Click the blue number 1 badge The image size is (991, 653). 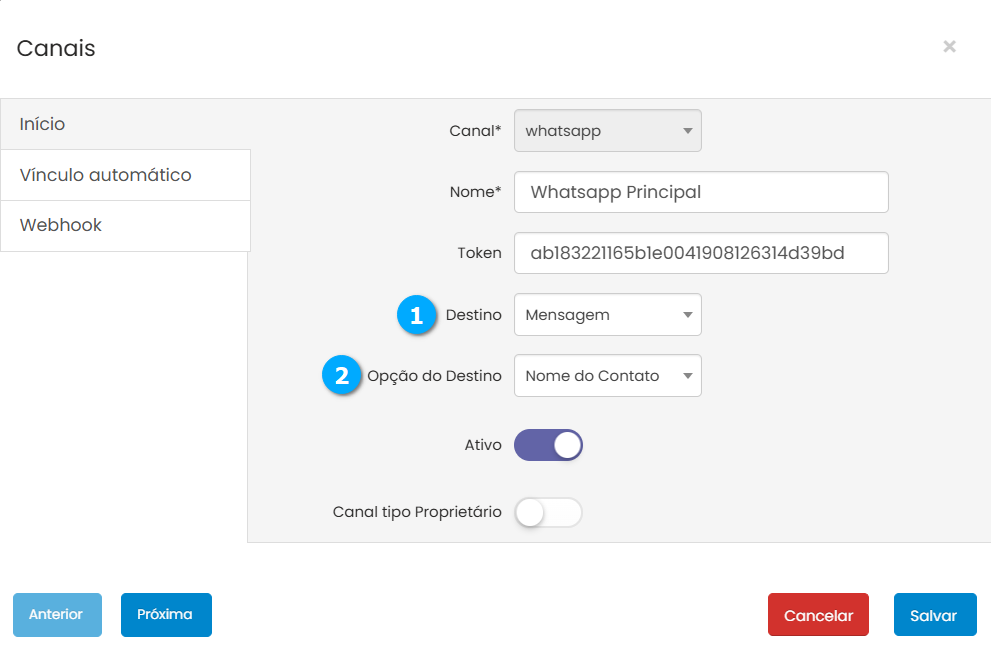416,315
